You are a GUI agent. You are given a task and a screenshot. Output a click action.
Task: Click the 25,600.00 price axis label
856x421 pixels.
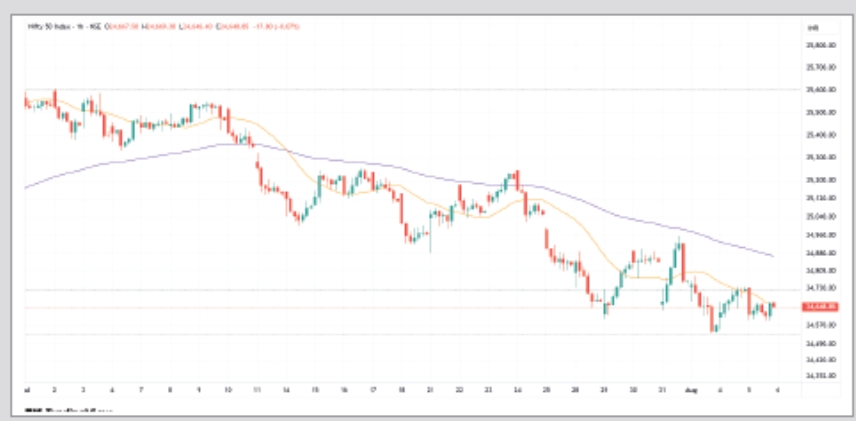(x=819, y=90)
